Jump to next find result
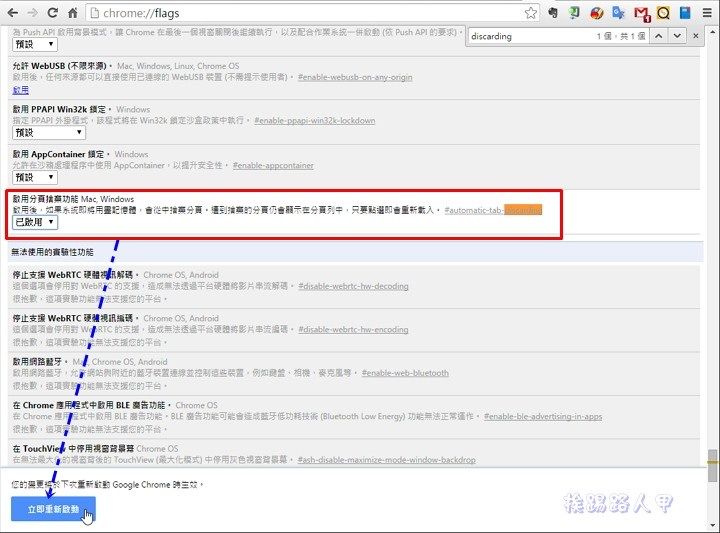720x533 pixels. (677, 36)
